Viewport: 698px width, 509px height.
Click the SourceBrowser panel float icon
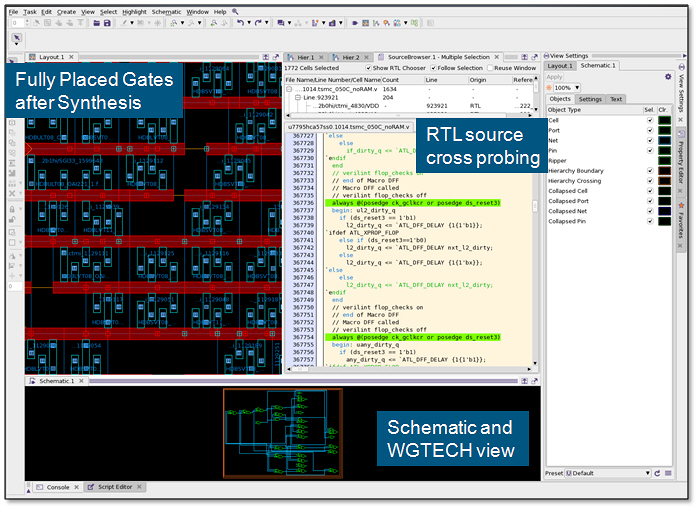535,57
